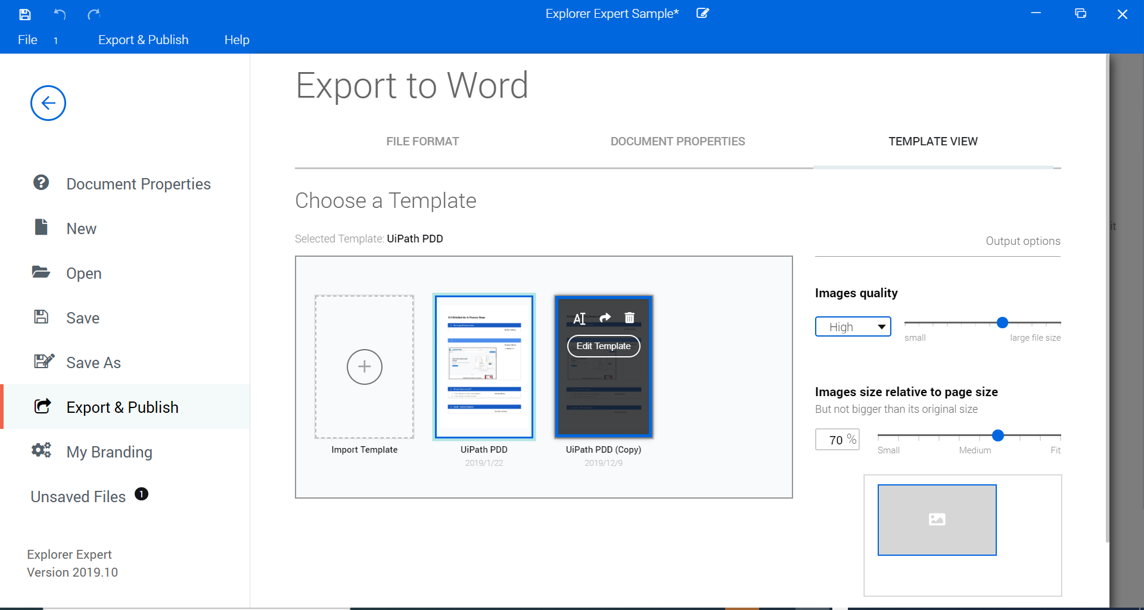Delete the UiPath PDD (Copy) template via trash icon
Screen dimensions: 1144x610
click(630, 317)
